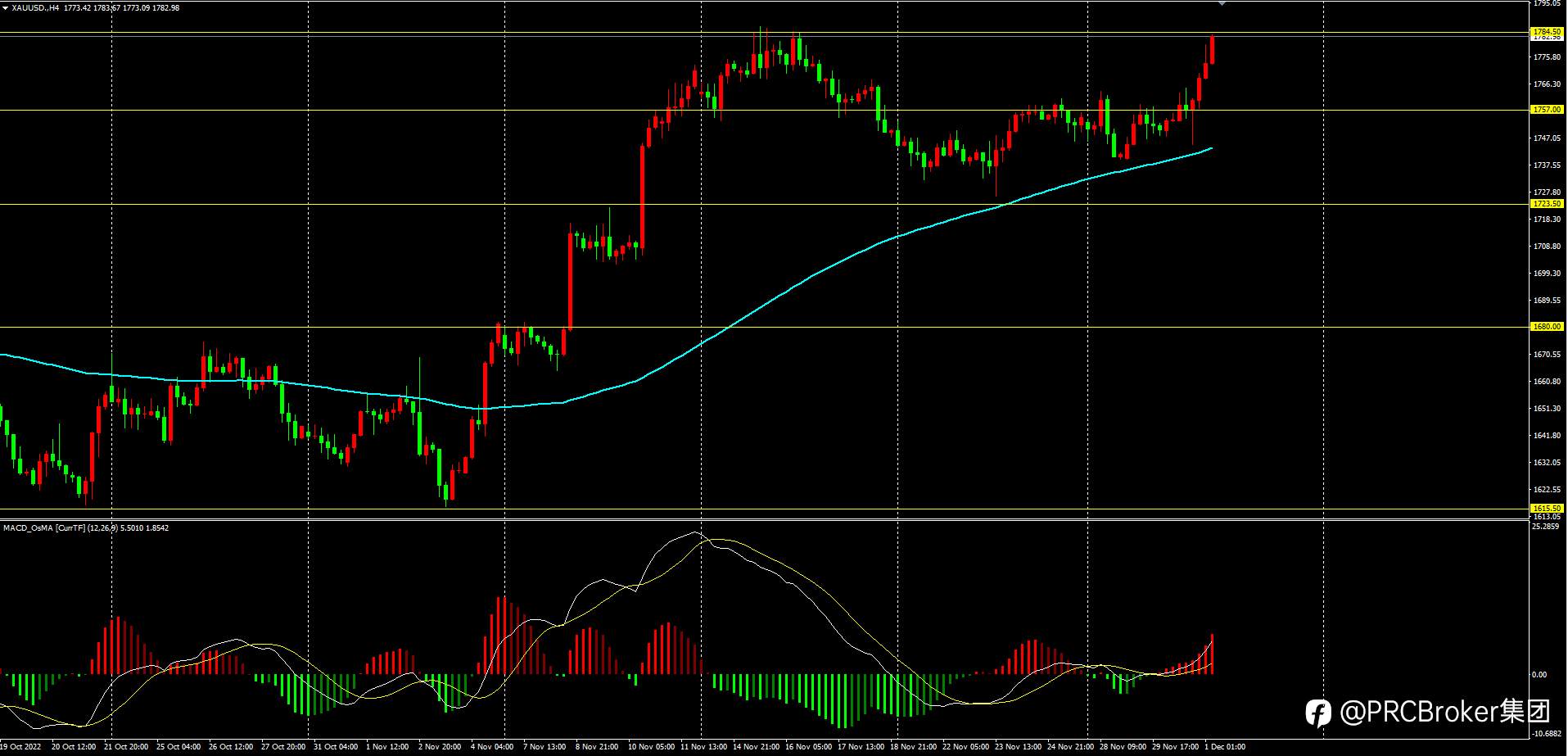Screen dimensions: 1568x756
Task: Click the 1708.80 price axis value
Action: tap(1547, 247)
